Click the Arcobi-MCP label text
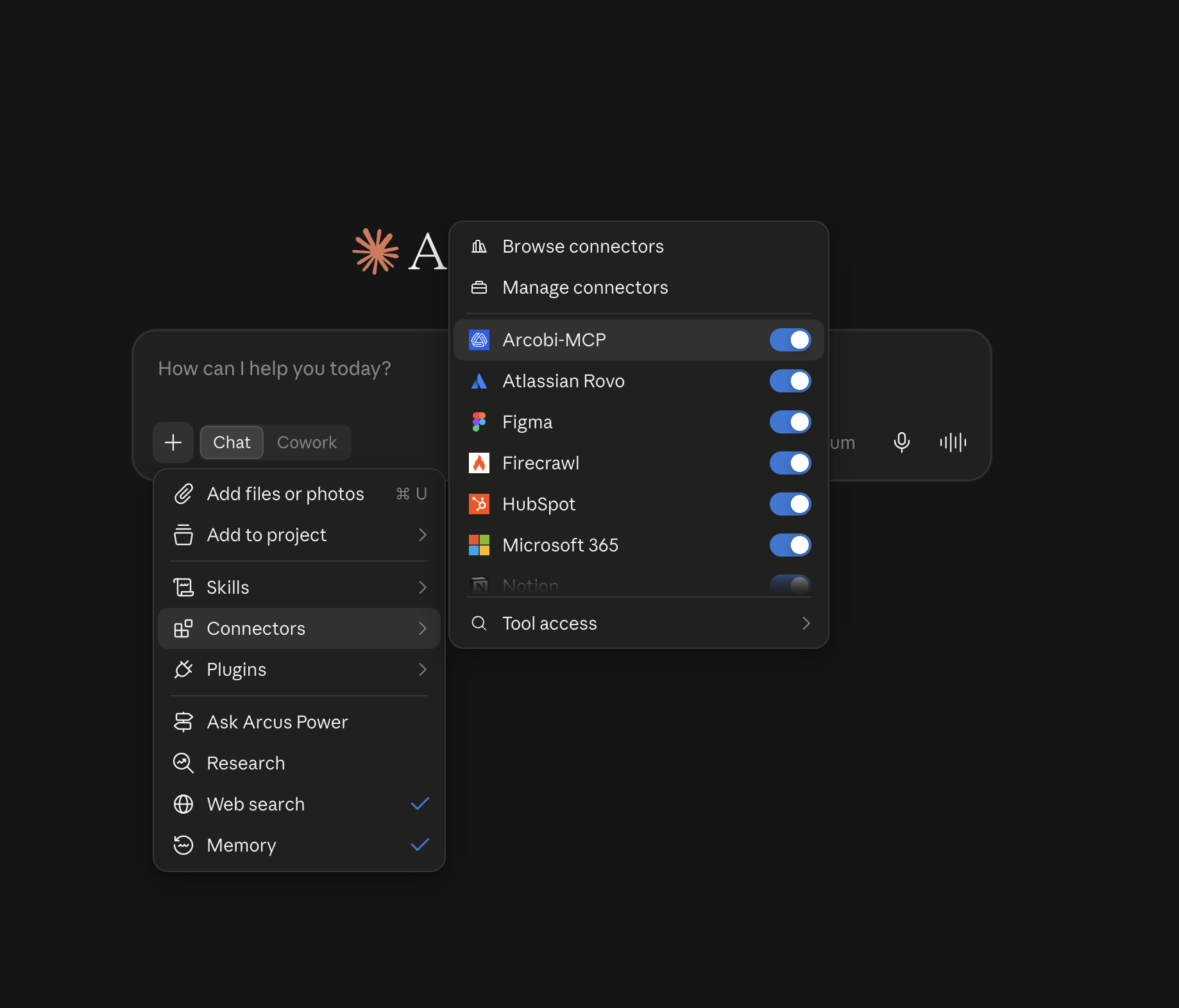 (554, 340)
